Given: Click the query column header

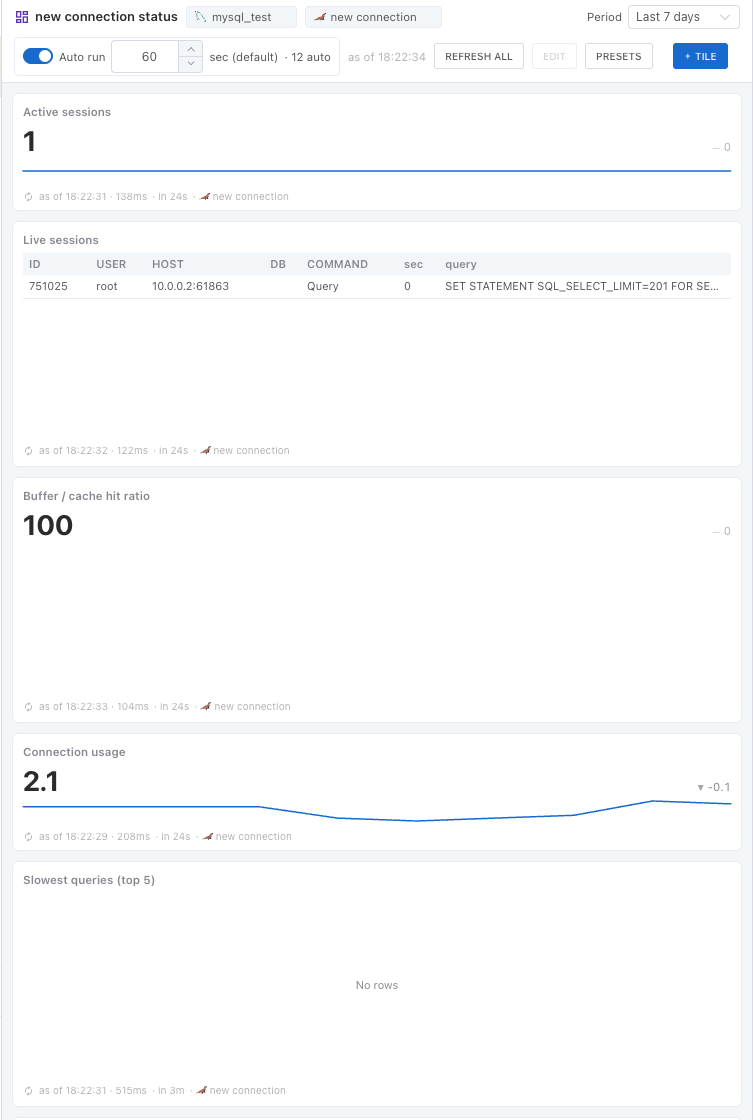Looking at the screenshot, I should pos(461,264).
